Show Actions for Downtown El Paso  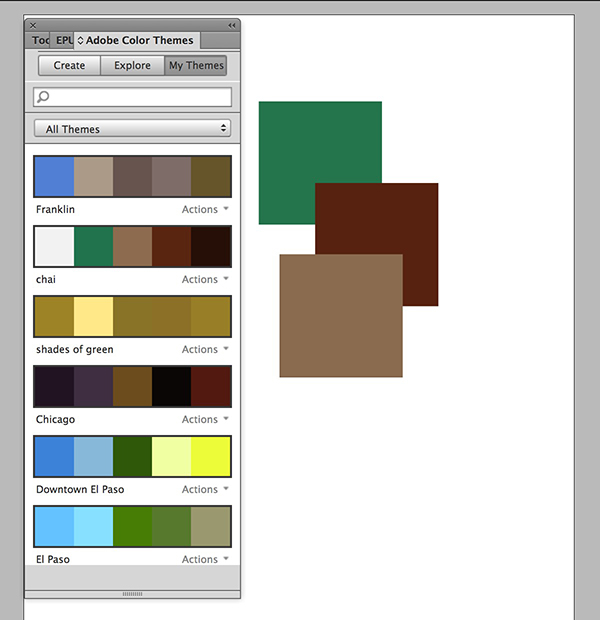(205, 490)
